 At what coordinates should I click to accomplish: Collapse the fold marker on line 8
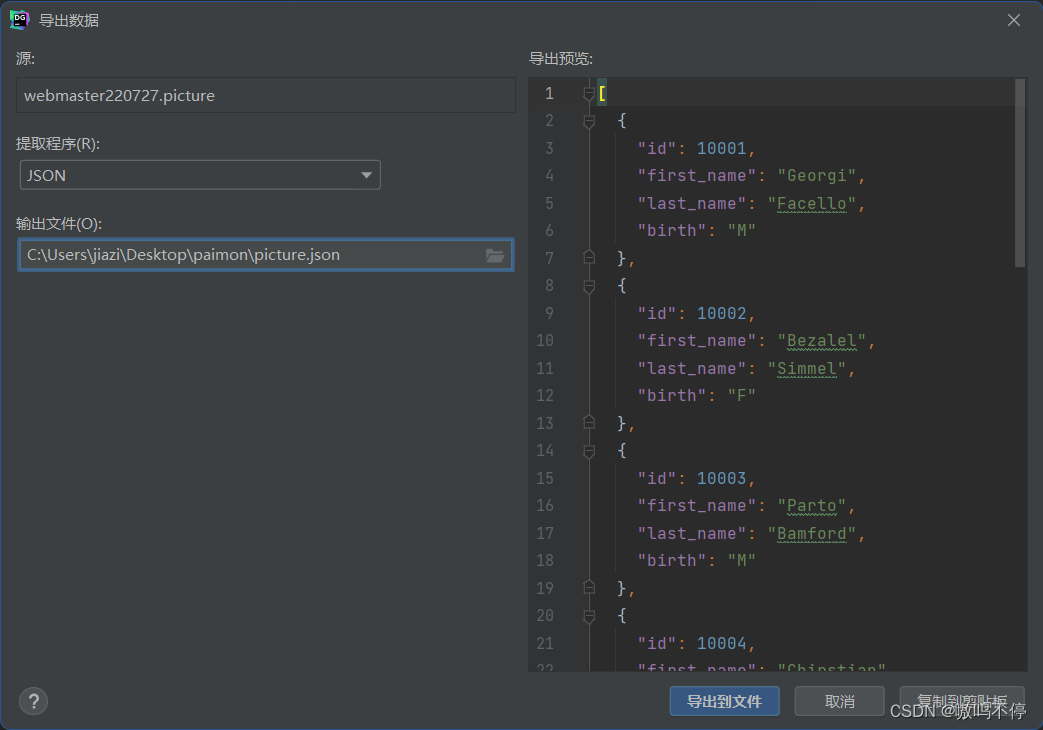(589, 286)
